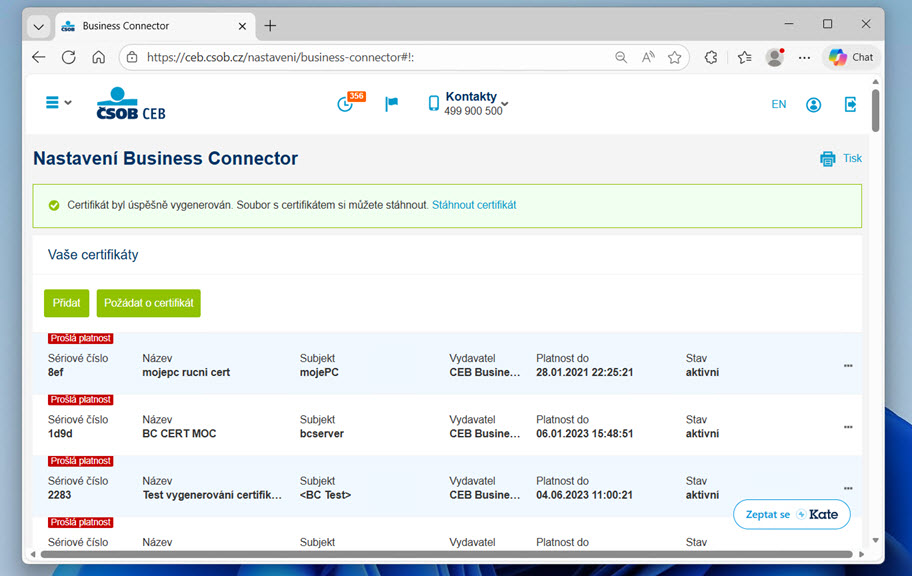Ask Kate assistant via Zeptat se button

coord(792,514)
